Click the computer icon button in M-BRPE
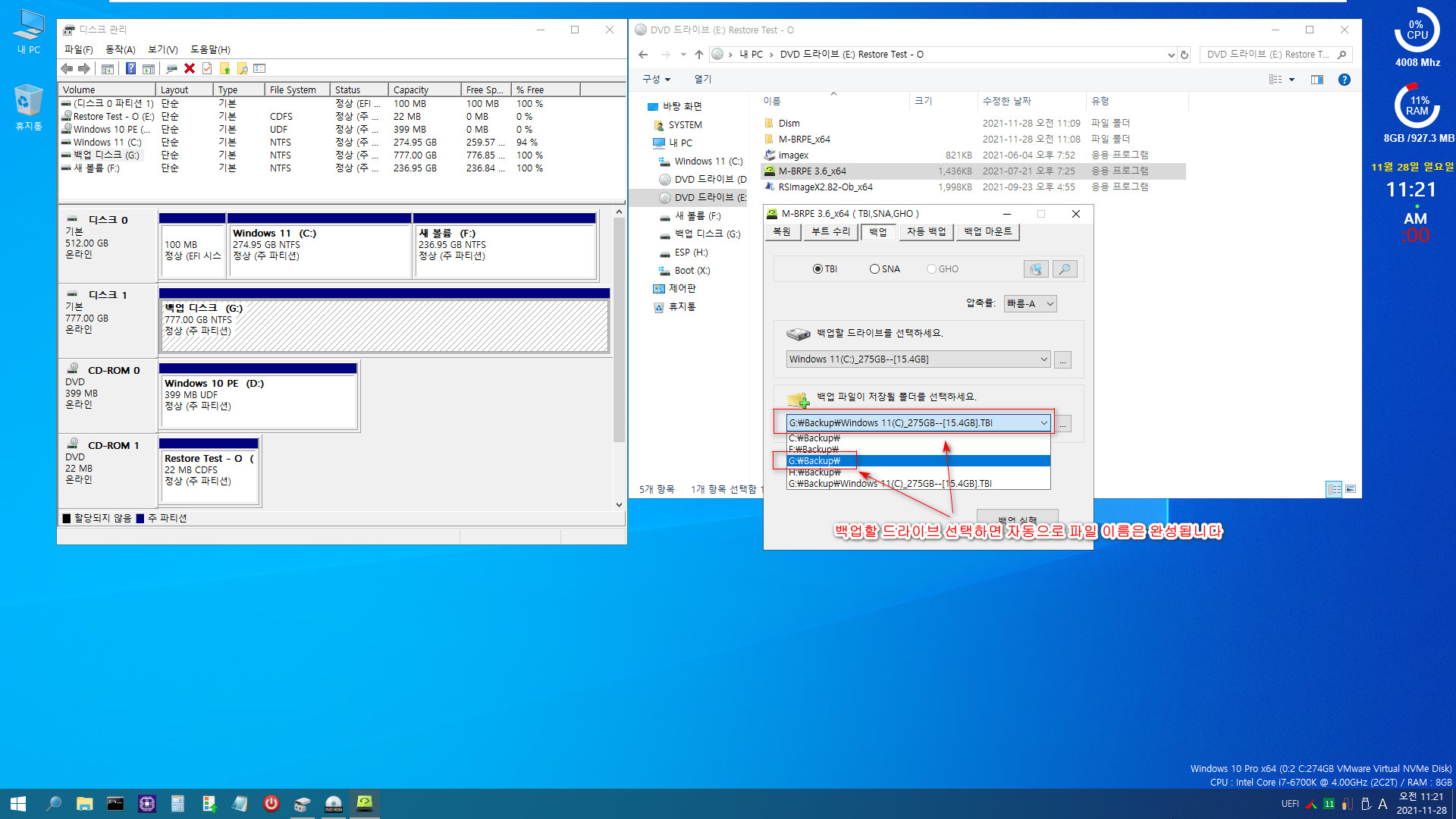 click(x=1036, y=269)
